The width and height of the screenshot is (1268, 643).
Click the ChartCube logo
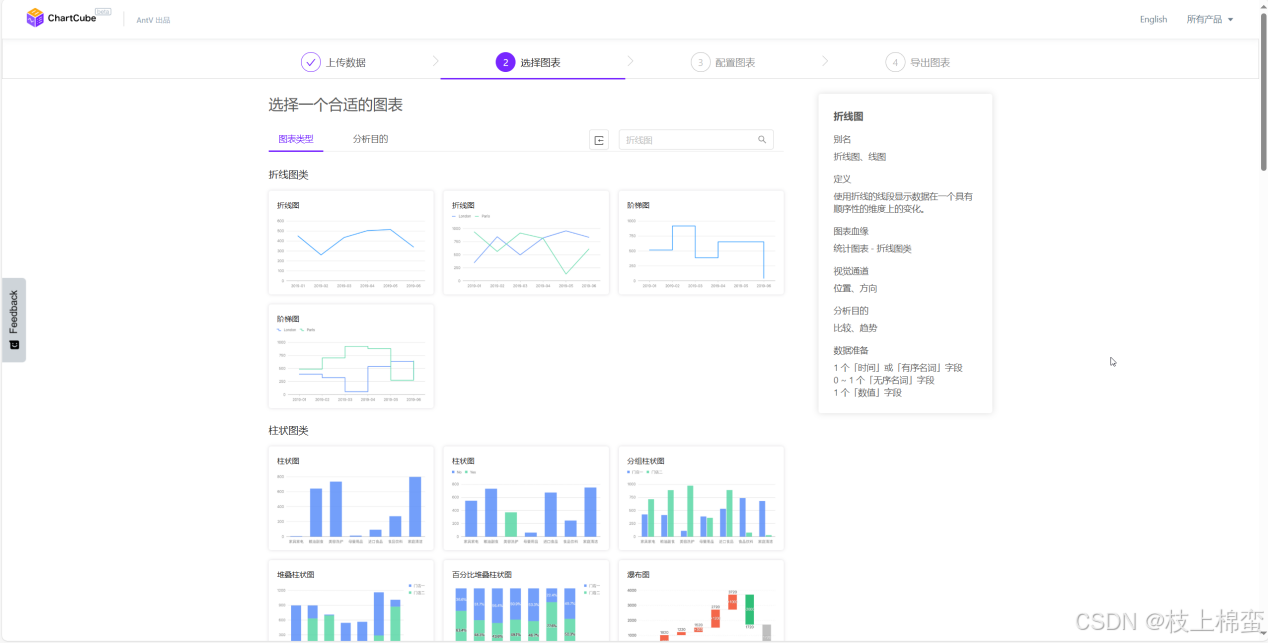[x=68, y=17]
